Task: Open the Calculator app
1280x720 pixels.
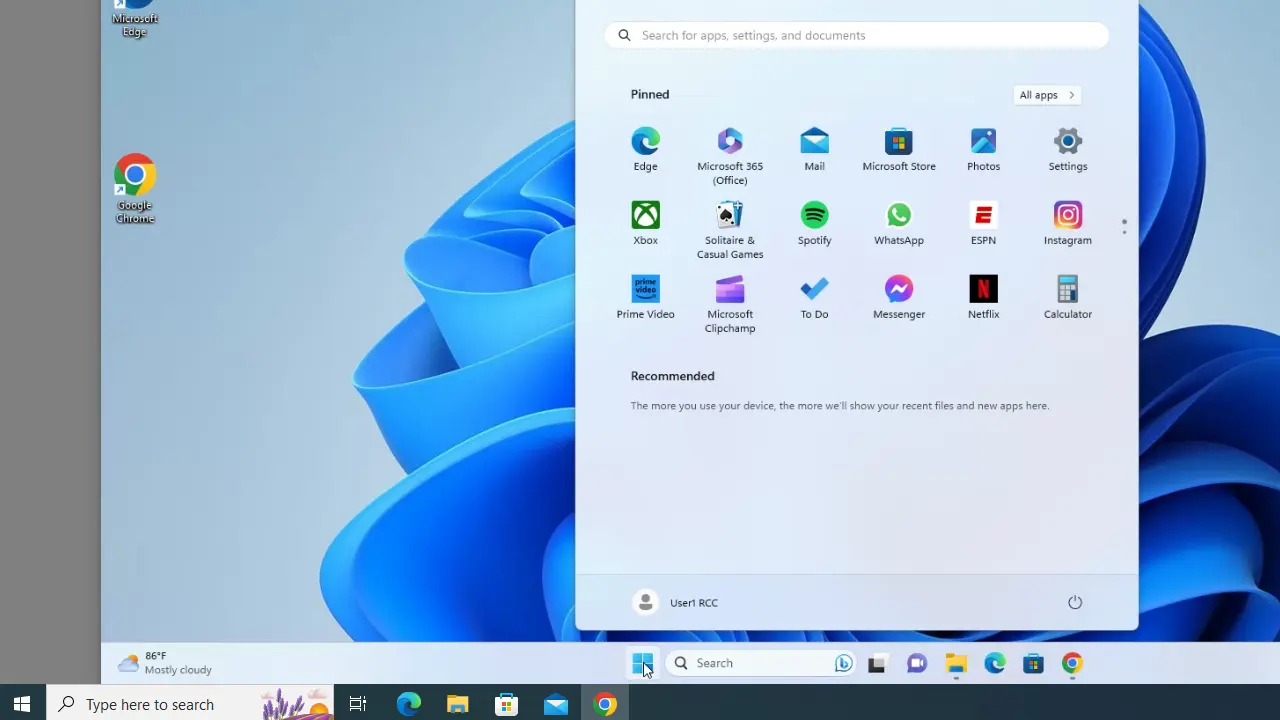Action: coord(1068,298)
